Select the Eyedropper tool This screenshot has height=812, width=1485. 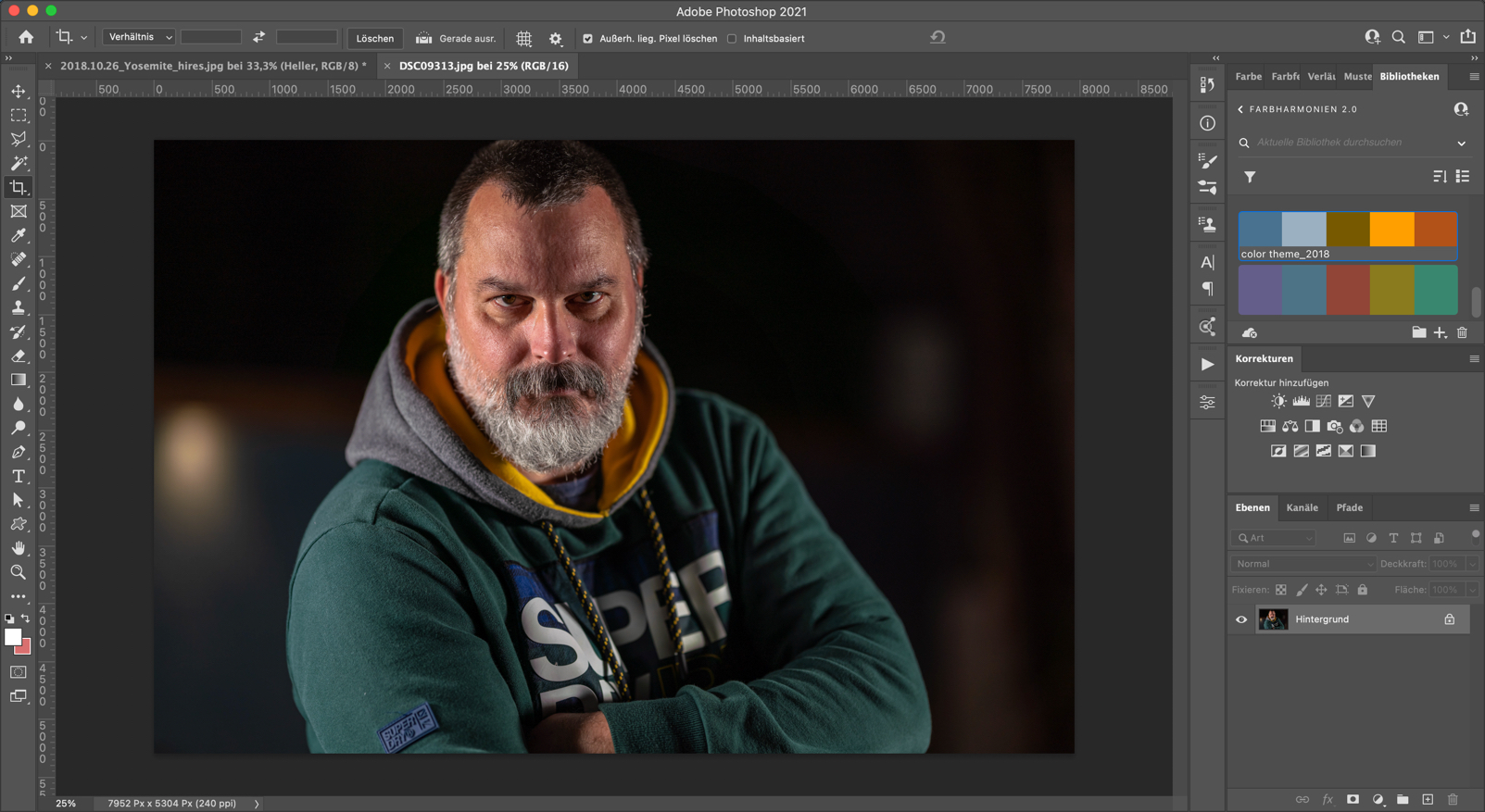point(19,235)
